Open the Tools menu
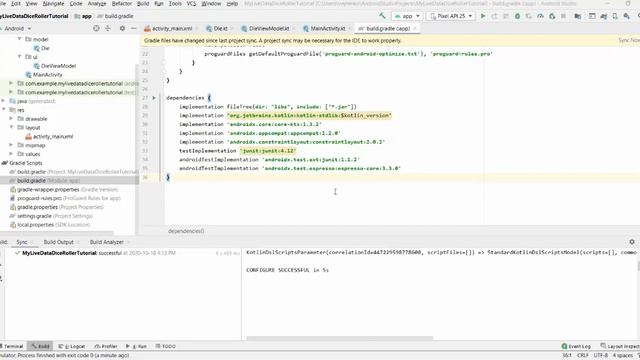The image size is (640, 360). coord(175,4)
